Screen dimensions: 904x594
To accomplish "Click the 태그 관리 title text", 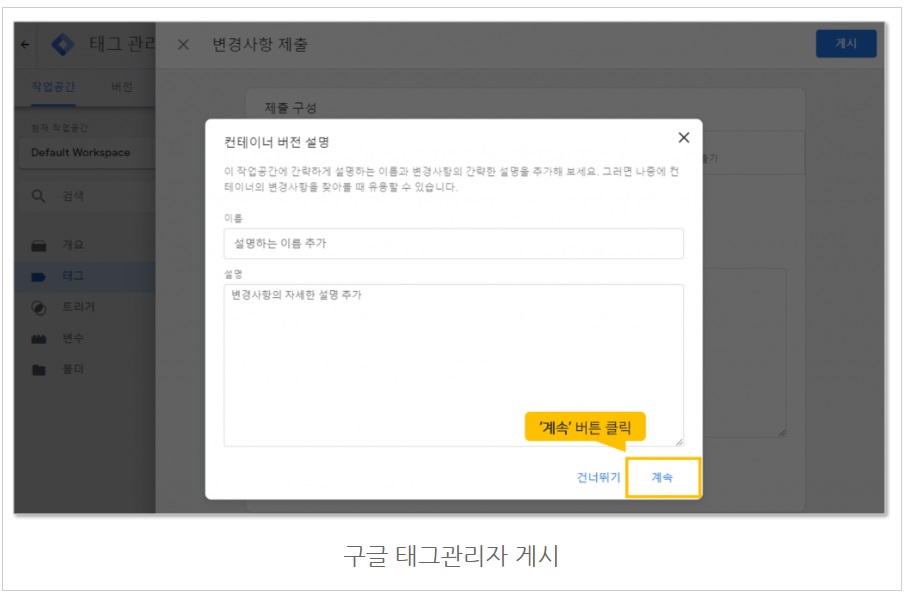I will tap(122, 44).
